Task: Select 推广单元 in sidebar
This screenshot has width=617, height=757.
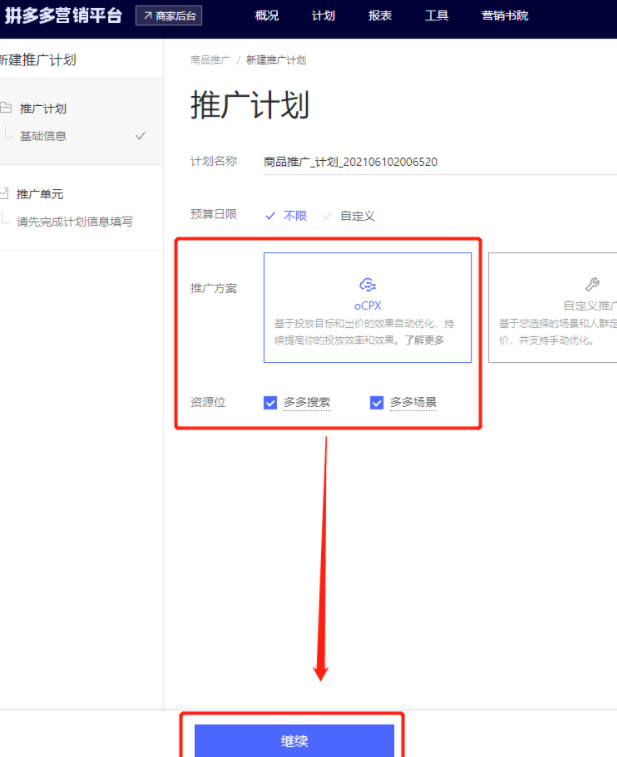Action: coord(40,194)
